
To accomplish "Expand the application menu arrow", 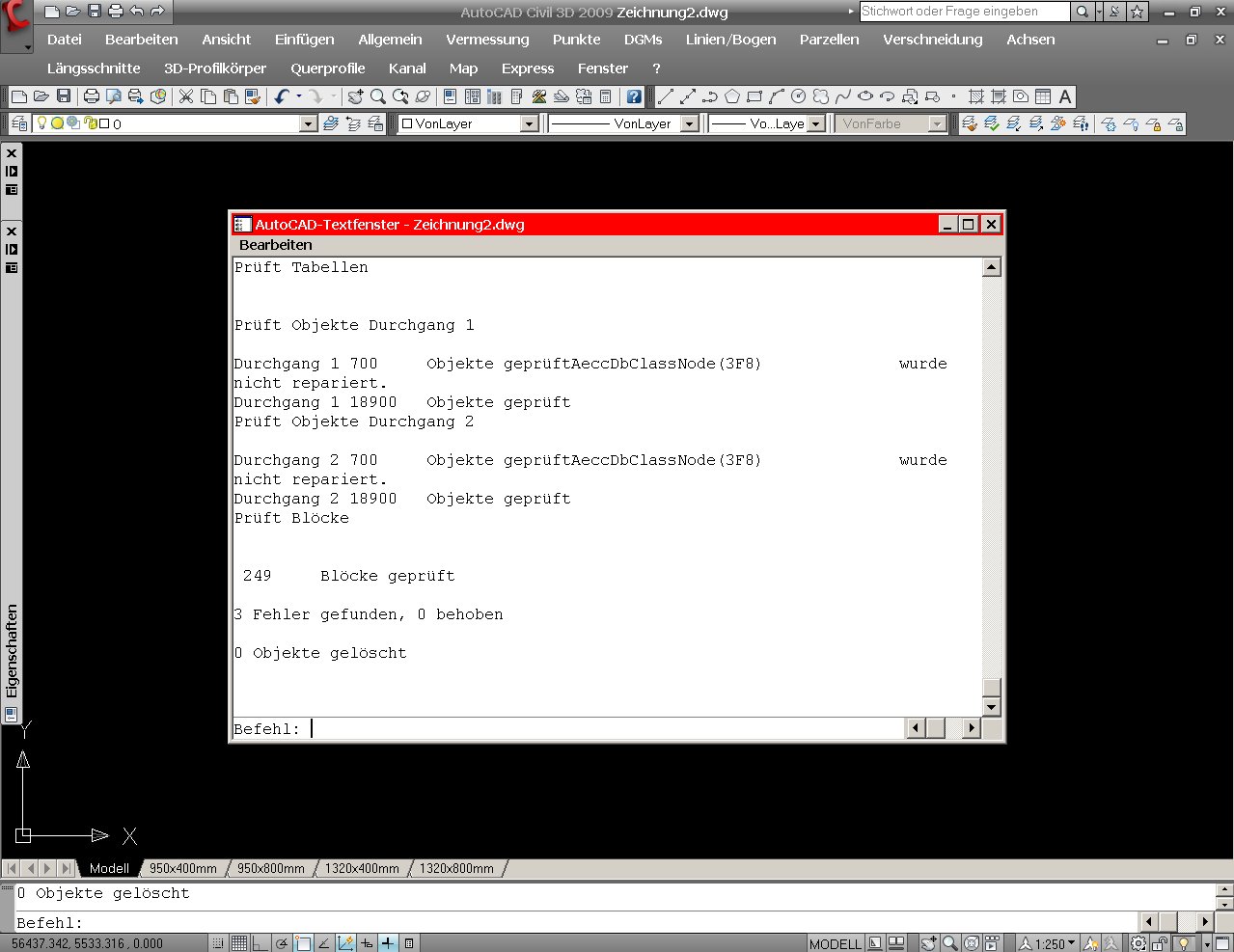I will pos(28,46).
